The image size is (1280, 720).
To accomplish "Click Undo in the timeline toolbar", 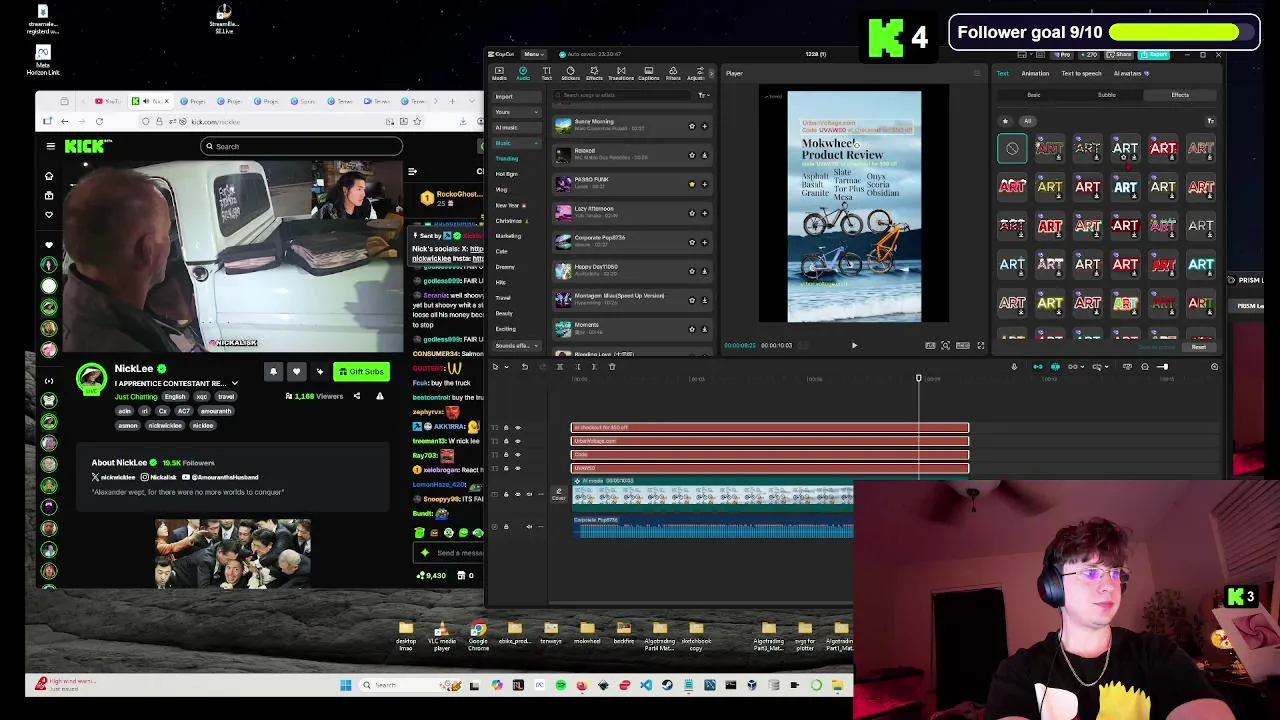I will [x=525, y=366].
